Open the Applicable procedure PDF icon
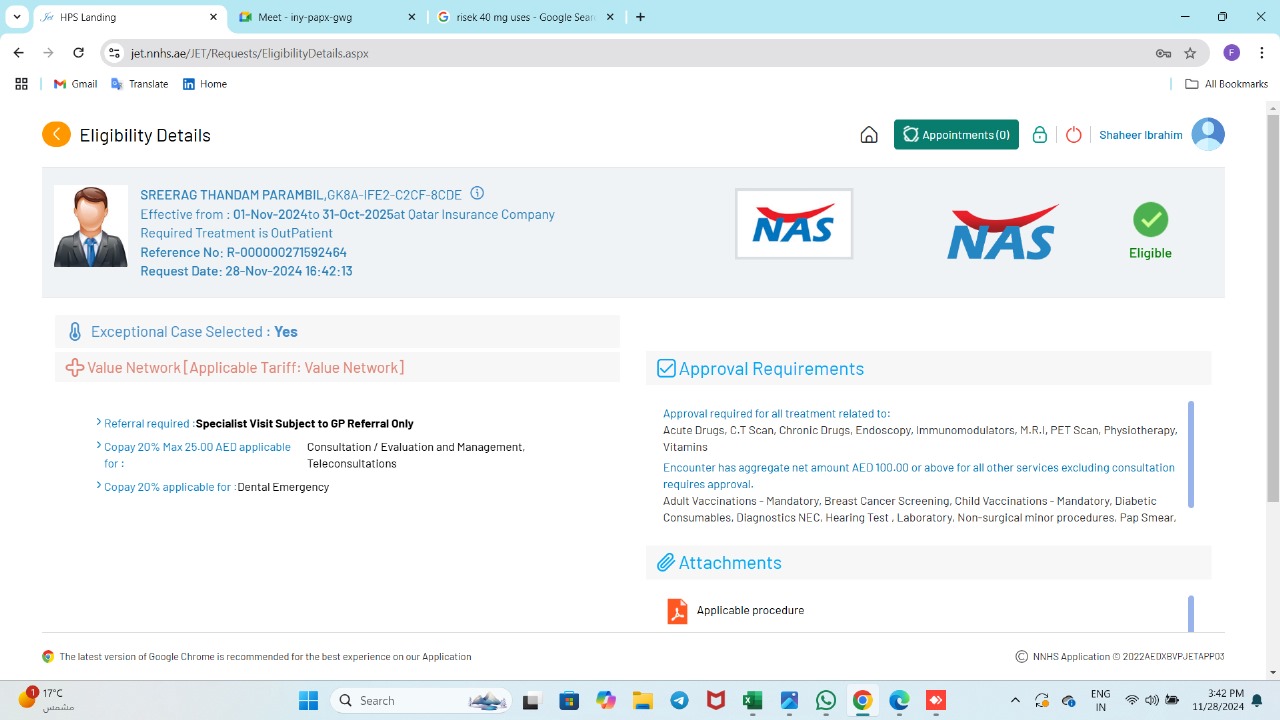The image size is (1280, 720). 677,611
